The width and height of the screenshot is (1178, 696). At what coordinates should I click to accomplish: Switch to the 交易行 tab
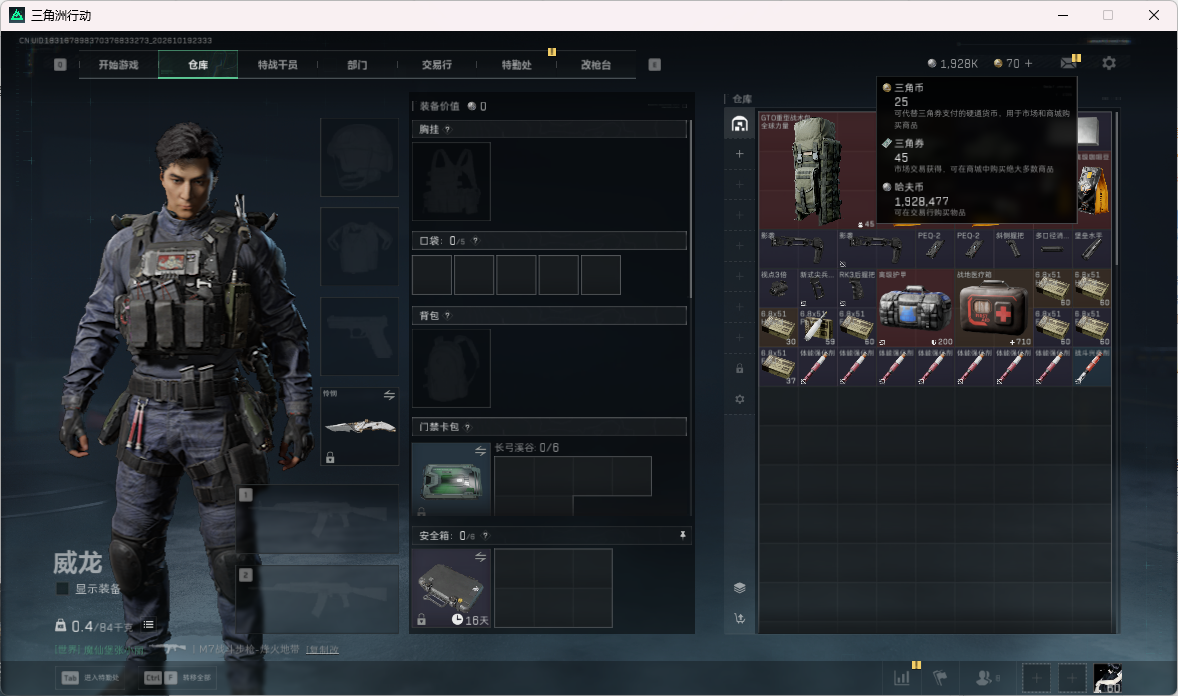coord(436,65)
